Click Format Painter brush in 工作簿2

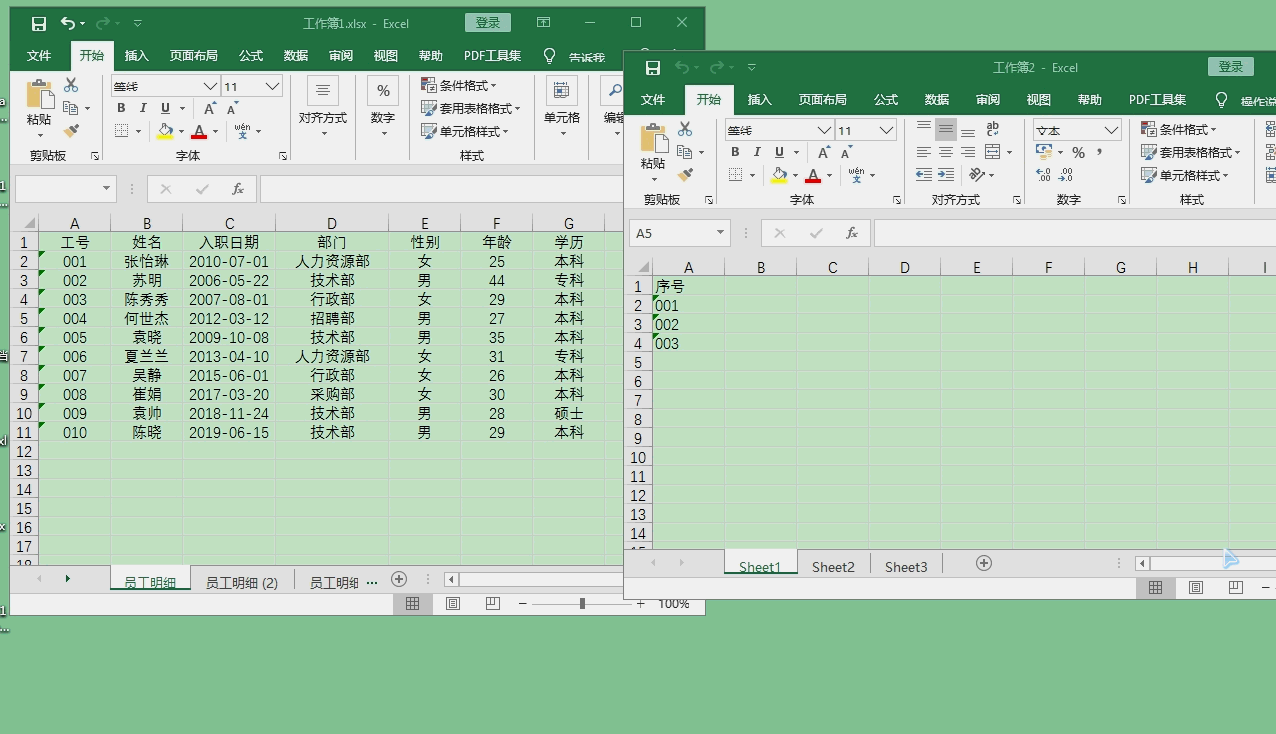(685, 175)
